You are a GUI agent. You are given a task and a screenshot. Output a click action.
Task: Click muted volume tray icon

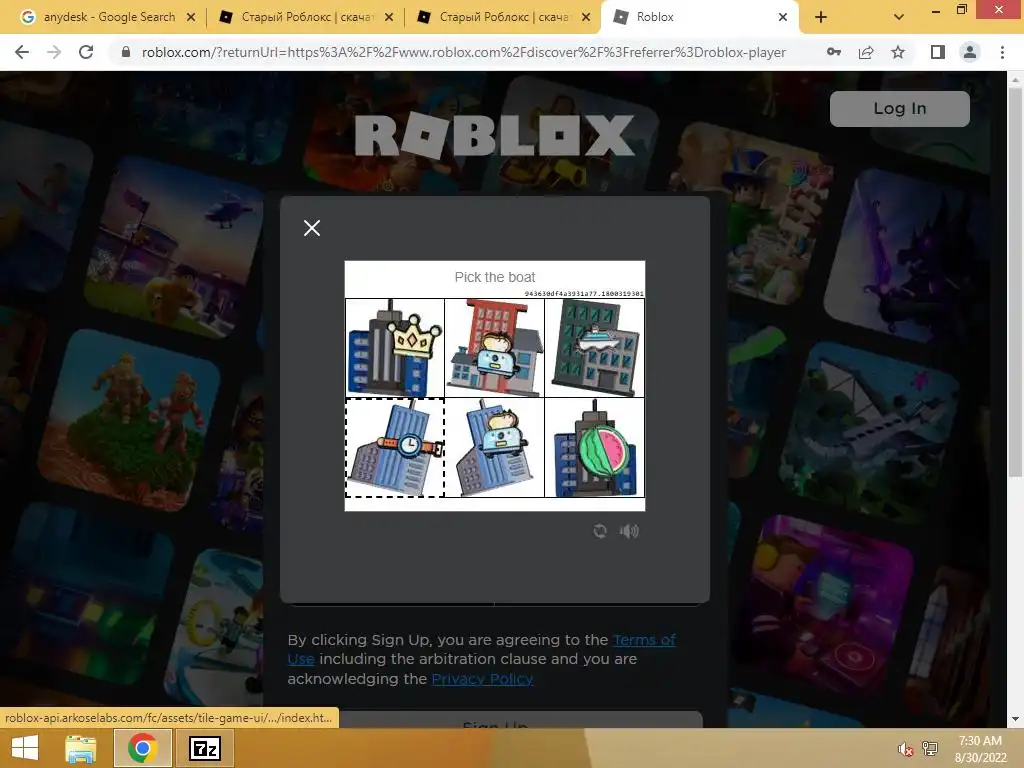(x=905, y=749)
